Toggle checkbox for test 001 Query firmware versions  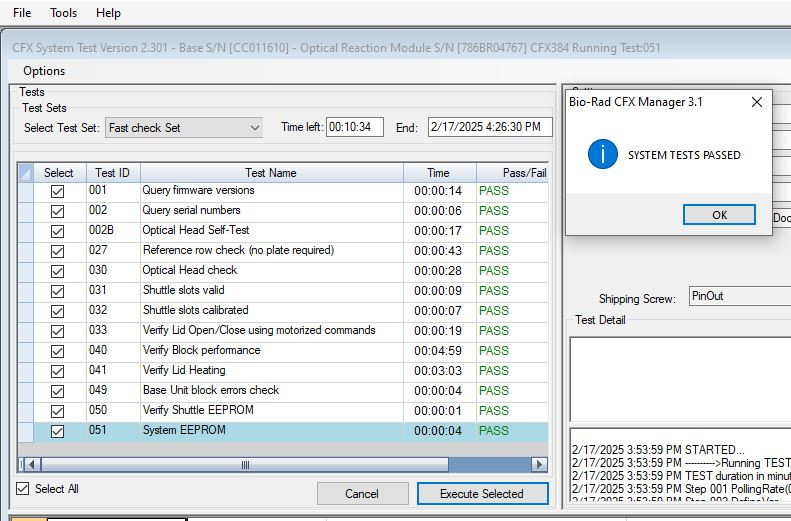57,191
